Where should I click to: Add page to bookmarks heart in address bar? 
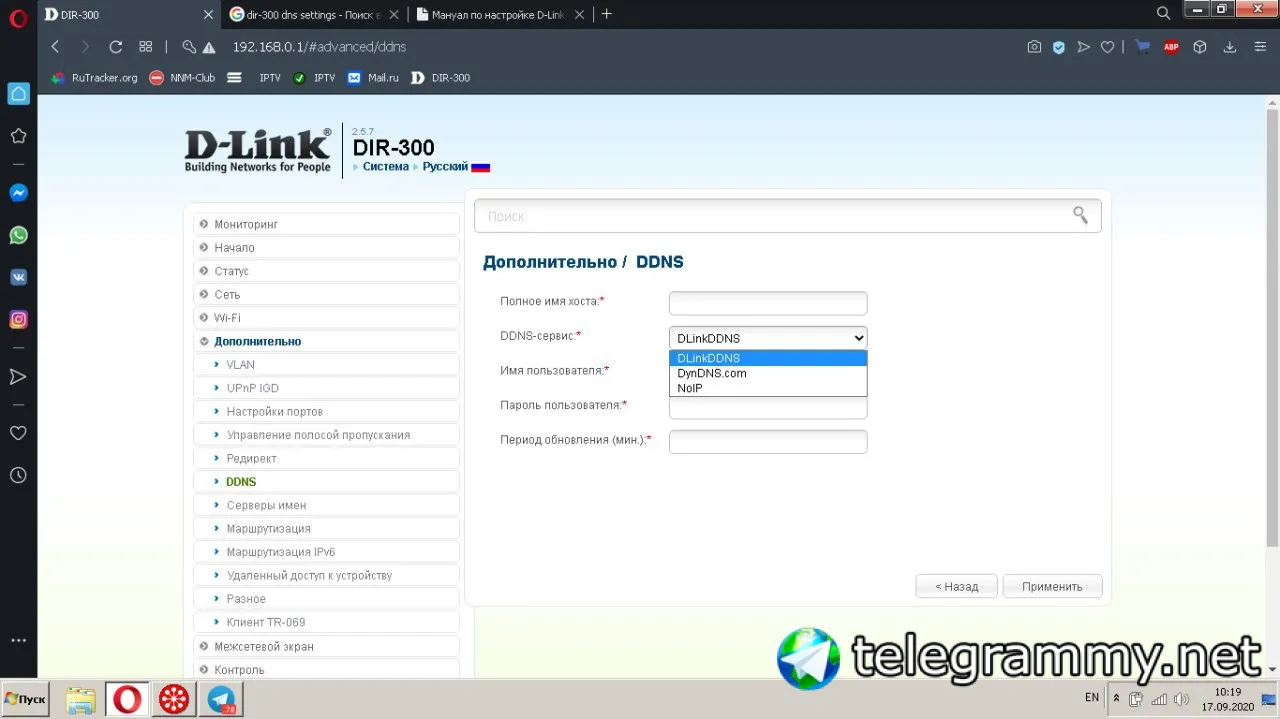click(1107, 47)
